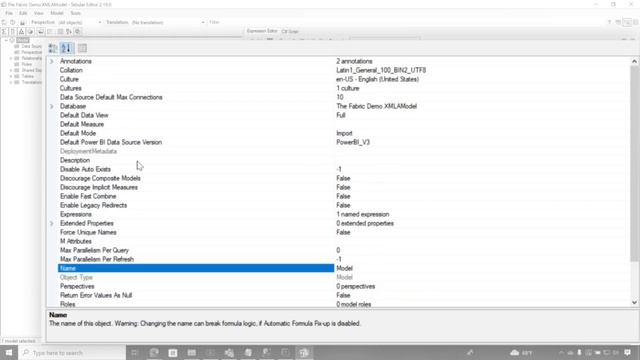The image size is (640, 360).
Task: Click the first pinned taskbar app after Task View
Action: [x=154, y=353]
